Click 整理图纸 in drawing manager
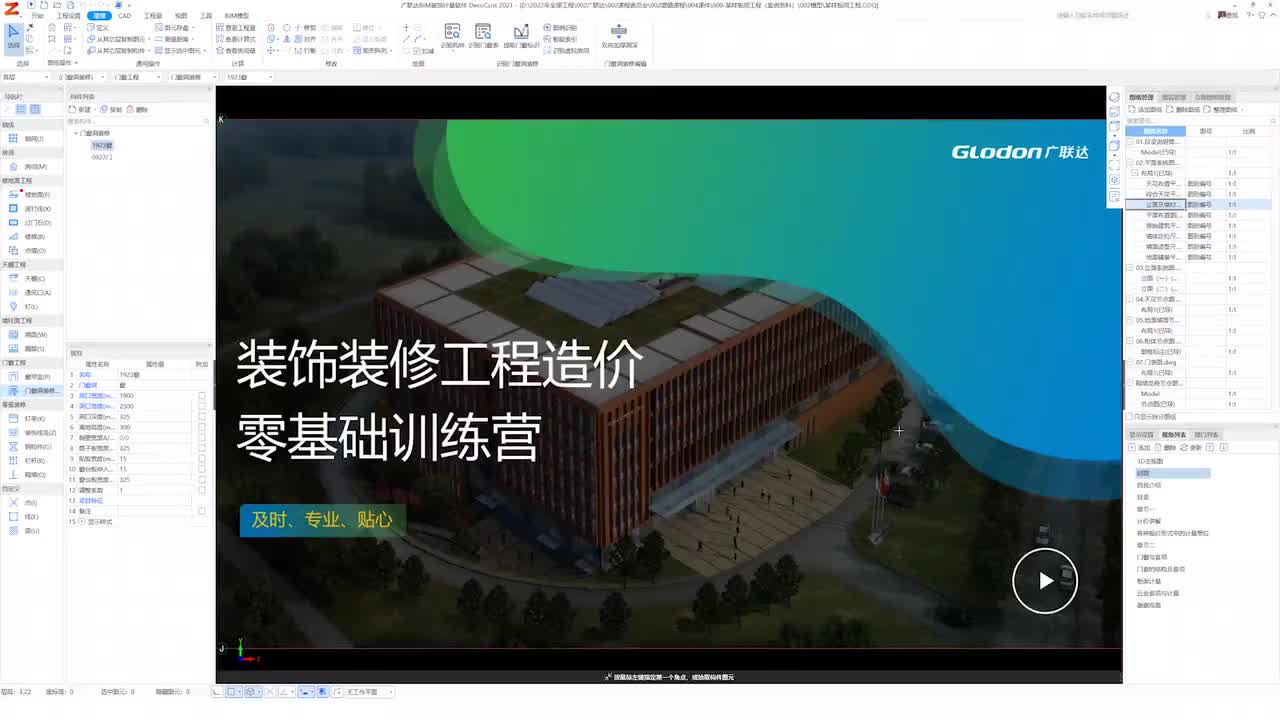The image size is (1280, 720). tap(1220, 110)
